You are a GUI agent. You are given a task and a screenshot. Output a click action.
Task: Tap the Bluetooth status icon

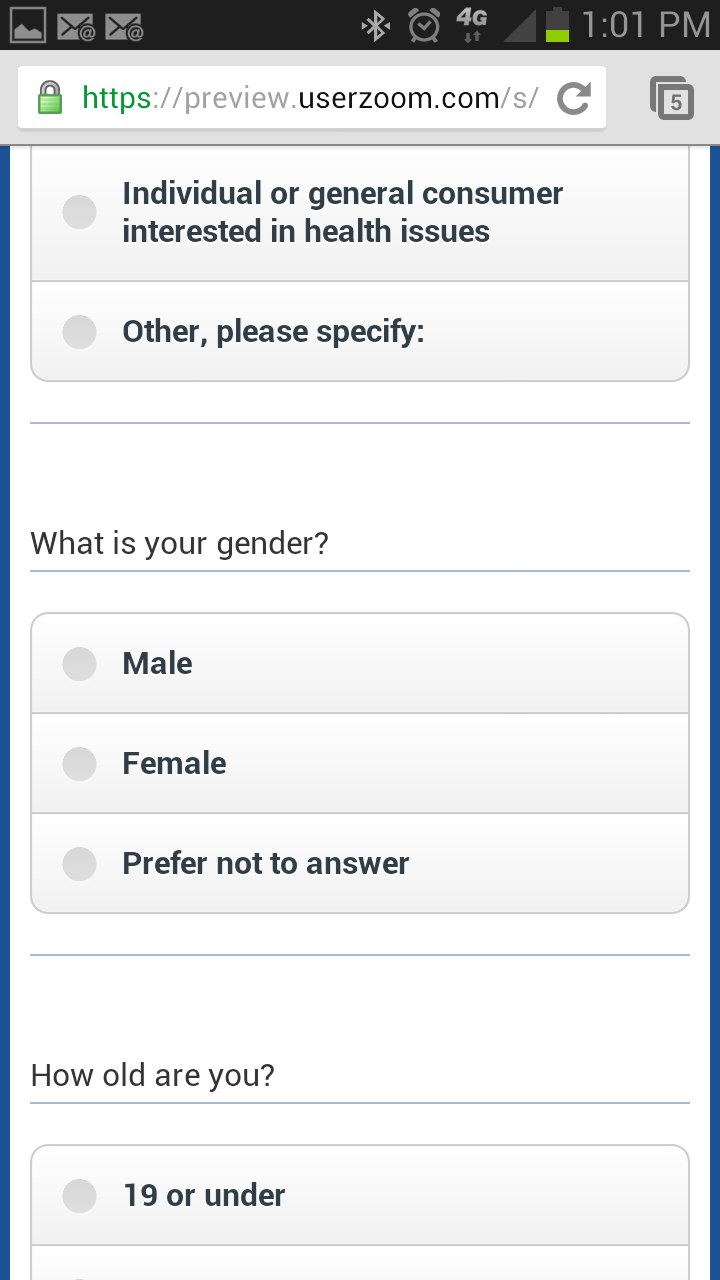click(376, 25)
